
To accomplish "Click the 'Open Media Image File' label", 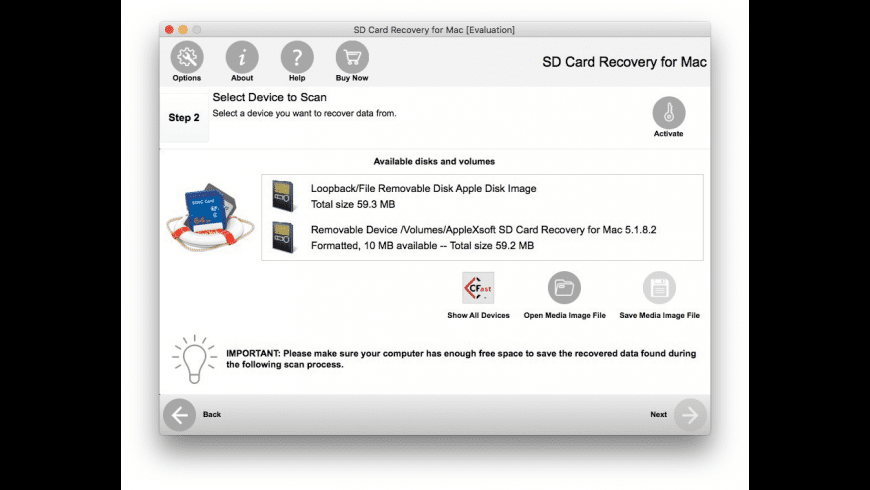I will click(x=565, y=315).
